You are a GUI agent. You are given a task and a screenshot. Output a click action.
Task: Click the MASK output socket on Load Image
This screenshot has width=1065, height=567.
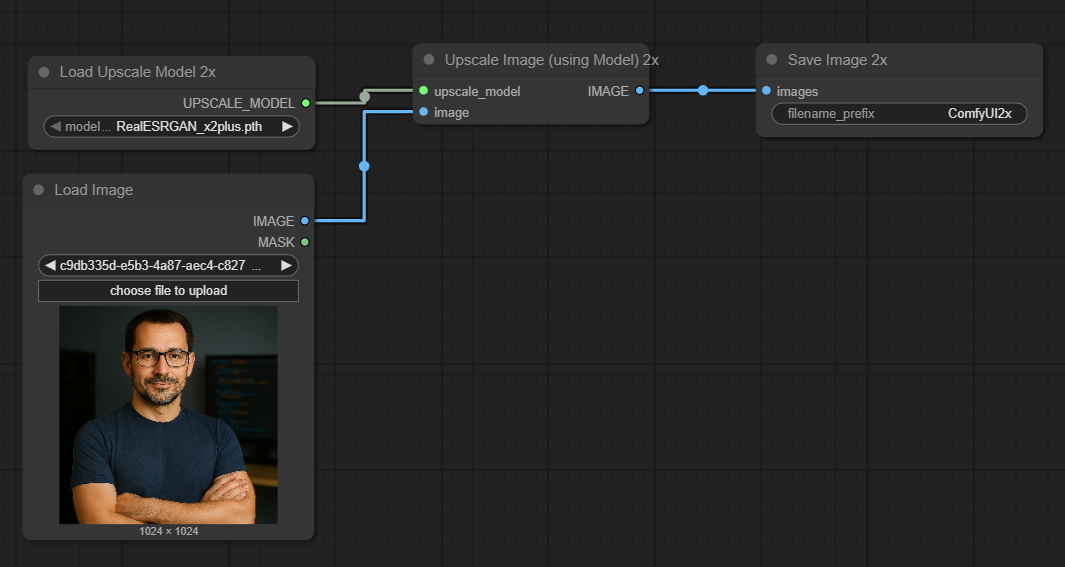(x=305, y=242)
